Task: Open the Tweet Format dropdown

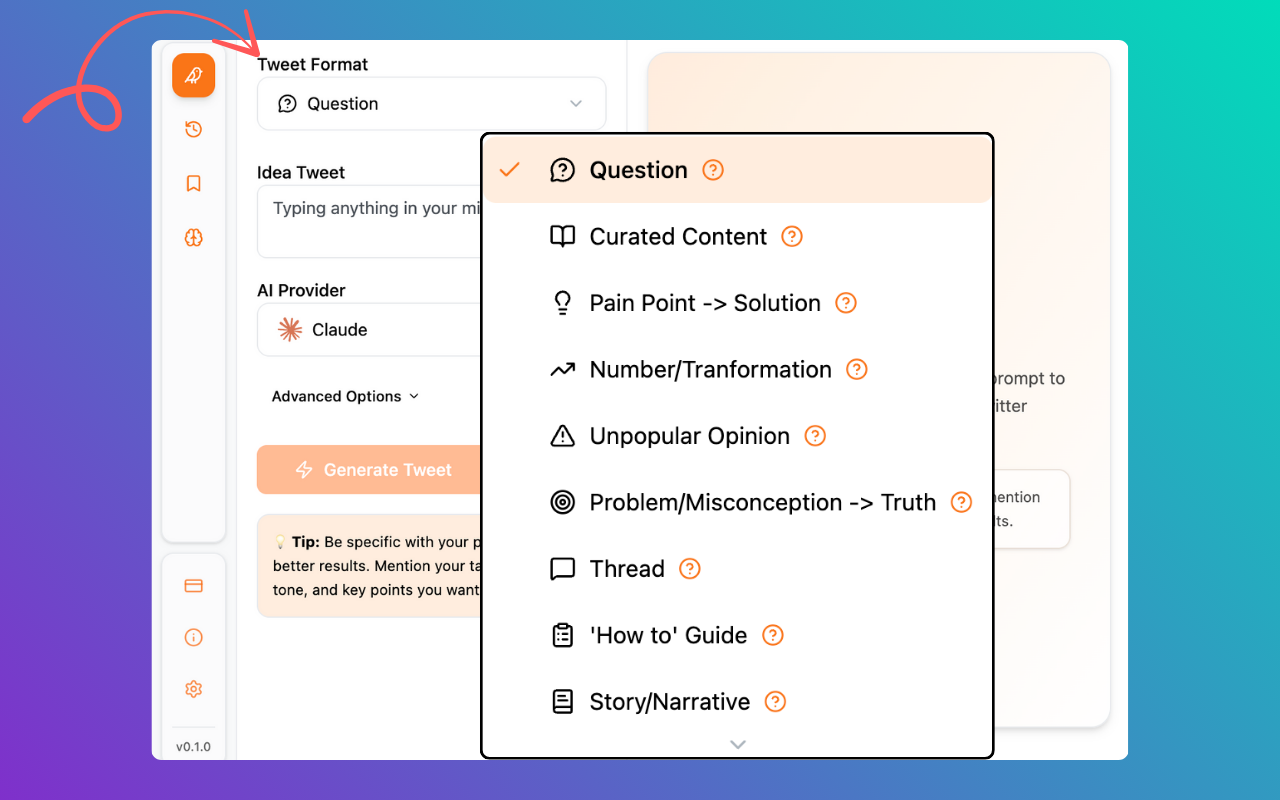Action: 431,104
